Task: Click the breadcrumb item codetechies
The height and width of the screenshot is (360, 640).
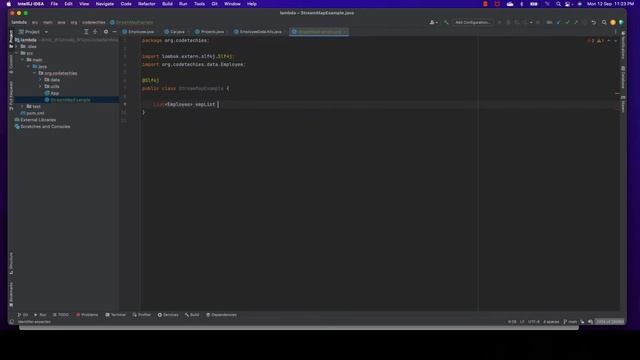Action: pos(93,22)
